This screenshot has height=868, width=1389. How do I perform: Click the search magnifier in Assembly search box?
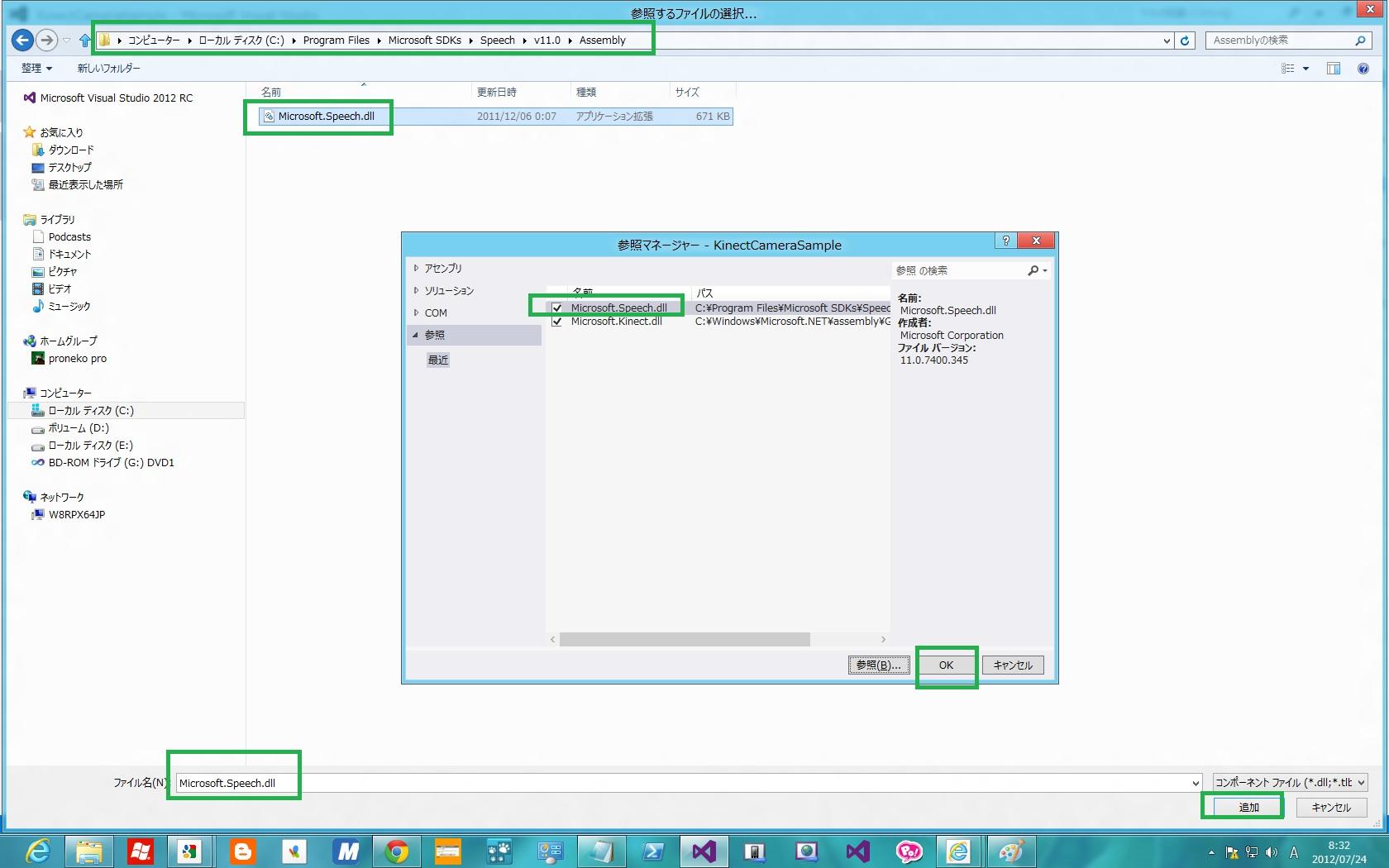click(x=1359, y=40)
